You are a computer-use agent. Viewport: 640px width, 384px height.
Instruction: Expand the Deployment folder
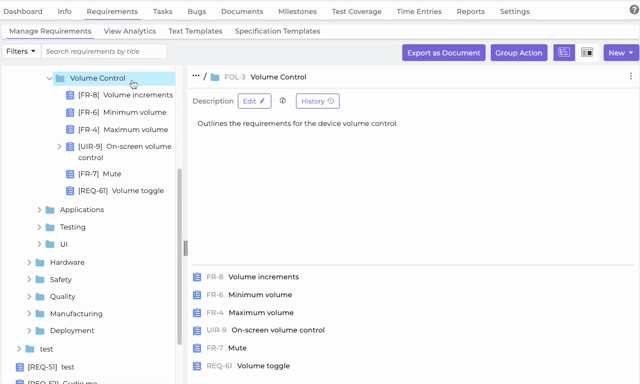pyautogui.click(x=29, y=331)
